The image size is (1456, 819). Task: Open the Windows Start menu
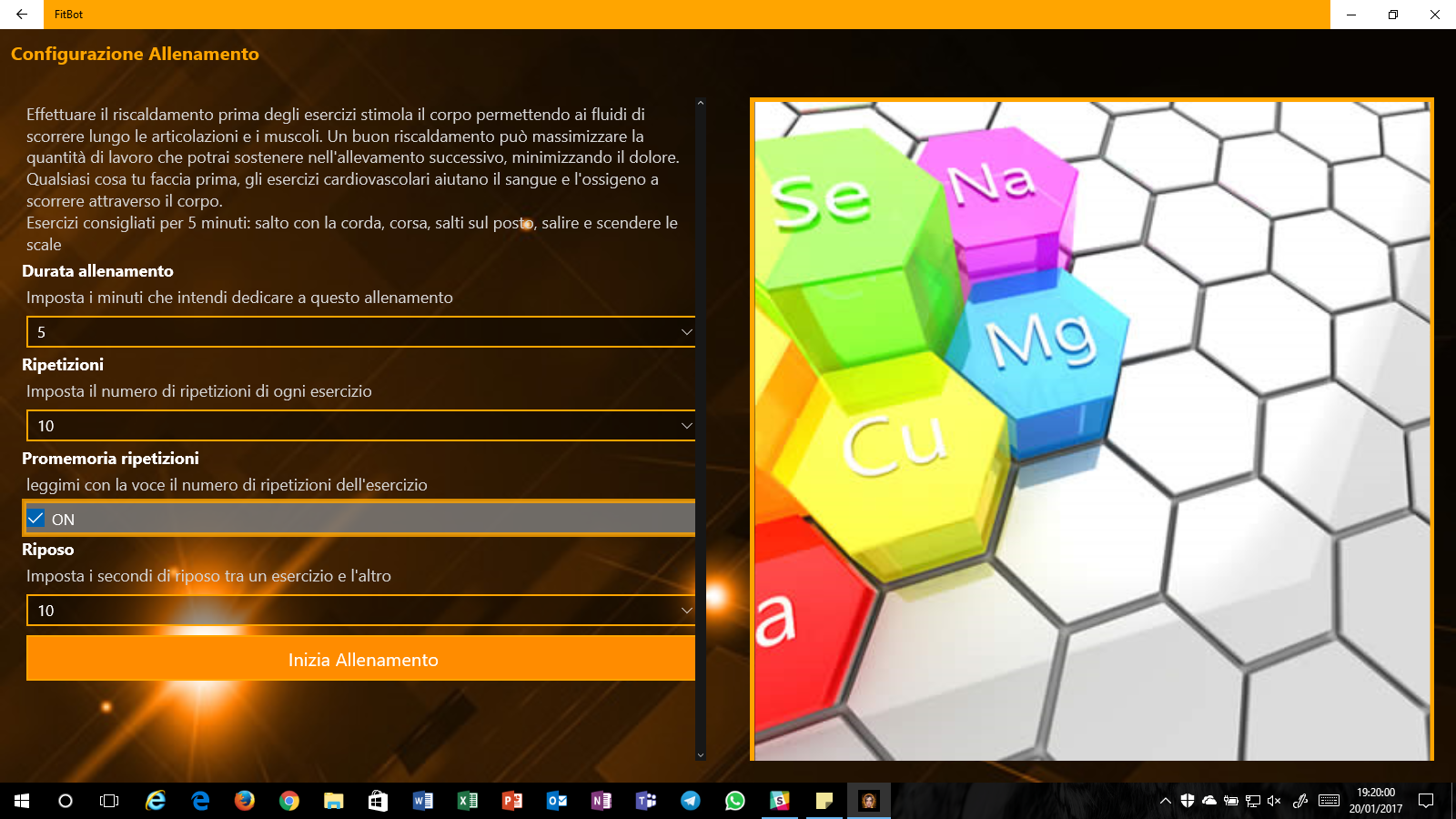coord(22,801)
